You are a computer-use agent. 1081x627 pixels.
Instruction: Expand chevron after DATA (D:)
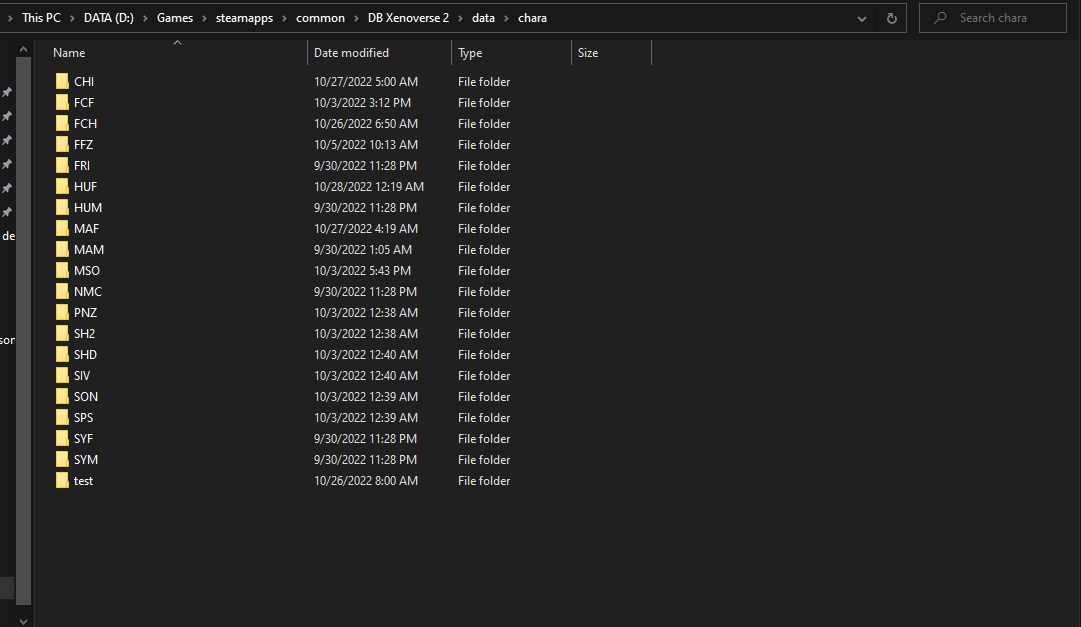(x=145, y=19)
